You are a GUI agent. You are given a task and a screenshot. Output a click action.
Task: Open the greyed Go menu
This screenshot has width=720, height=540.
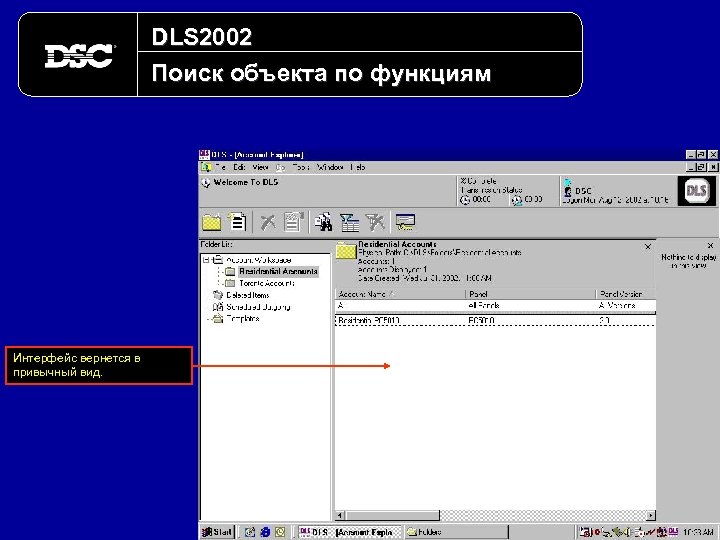[280, 167]
